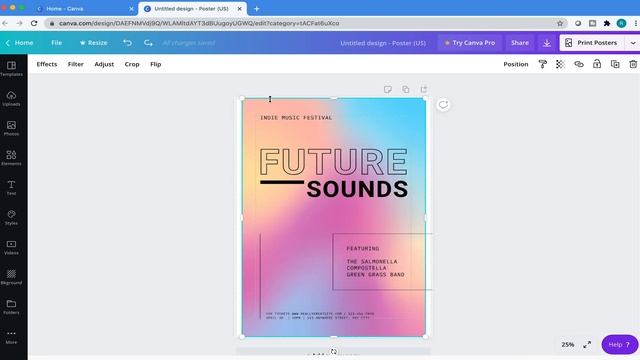The image size is (640, 360).
Task: Click the Duplicate icon in toolbar
Action: [x=615, y=64]
